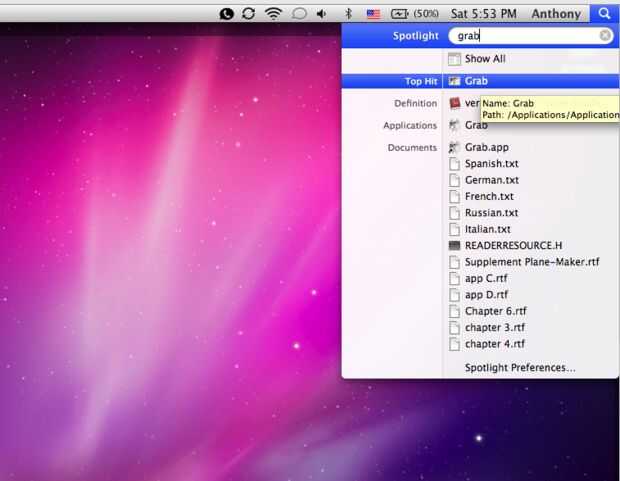
Task: Click the chat bubble menu icon
Action: pos(299,14)
